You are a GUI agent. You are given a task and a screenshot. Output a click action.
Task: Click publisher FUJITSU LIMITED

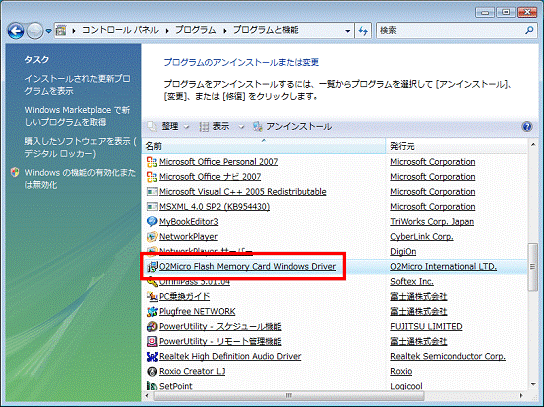coord(426,326)
